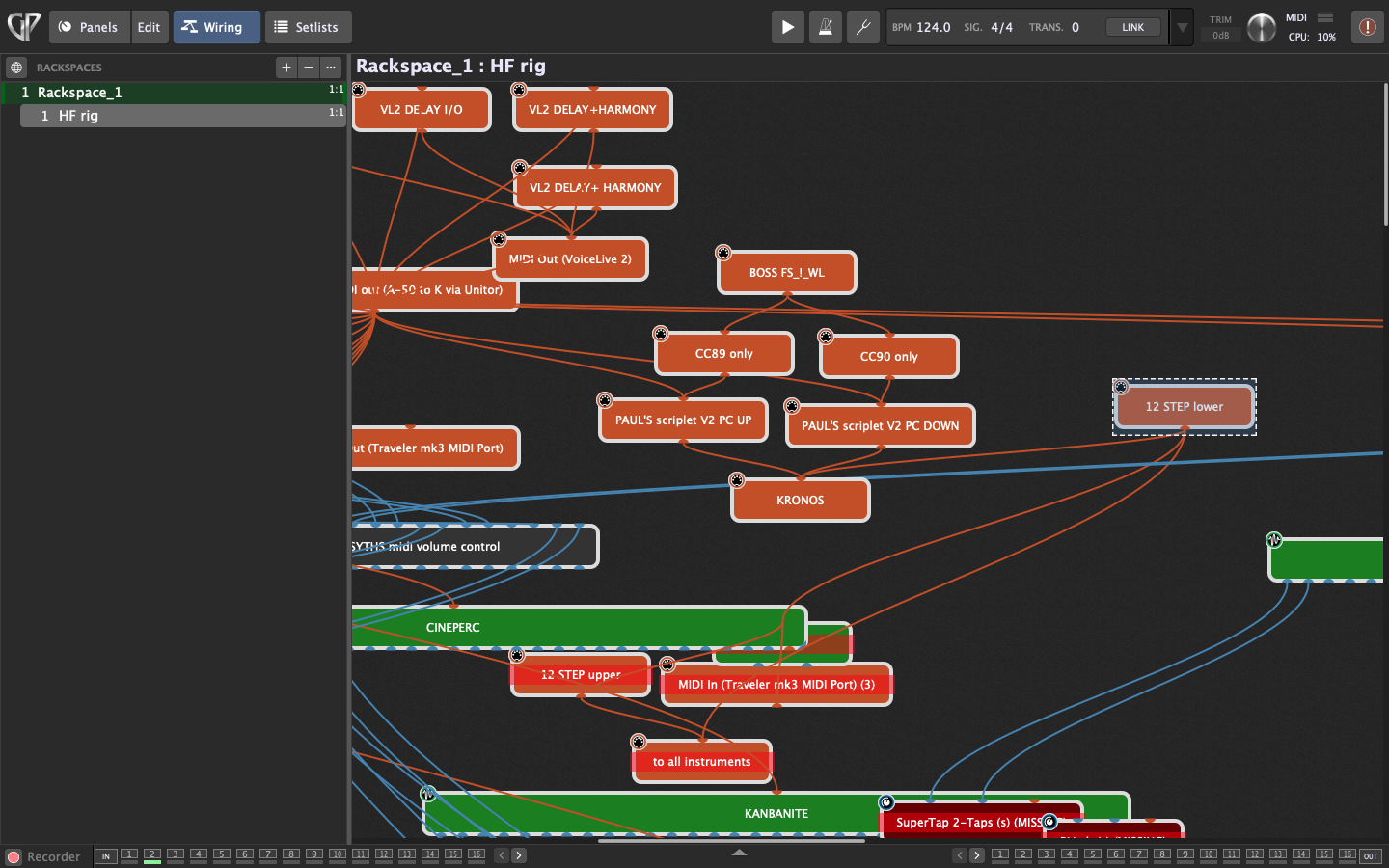Screen dimensions: 1389x868
Task: Select the MIDI Out (VoiceLive 2) block
Action: [x=570, y=258]
